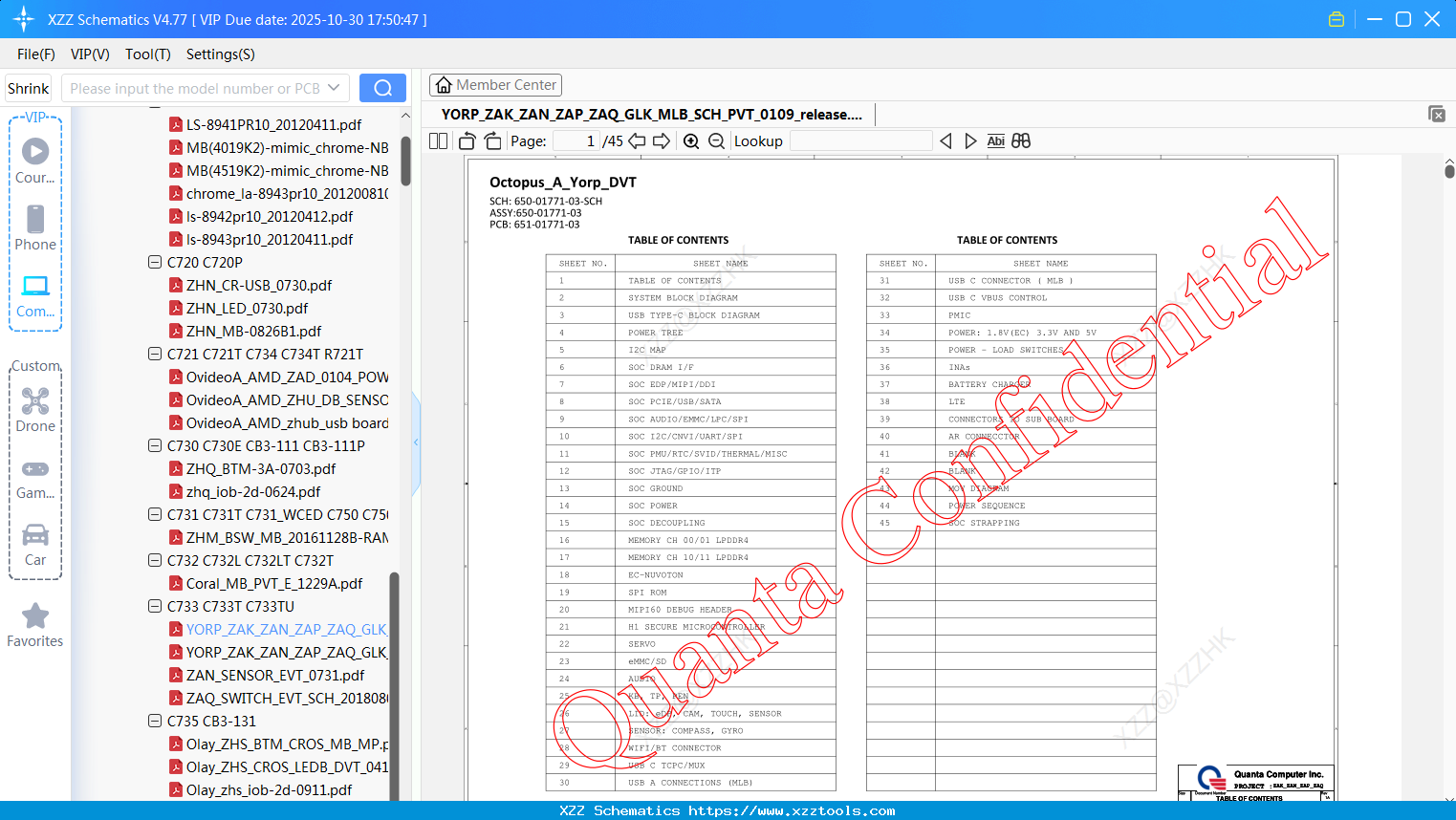Open the File(F) menu
The height and width of the screenshot is (820, 1456).
[x=36, y=54]
